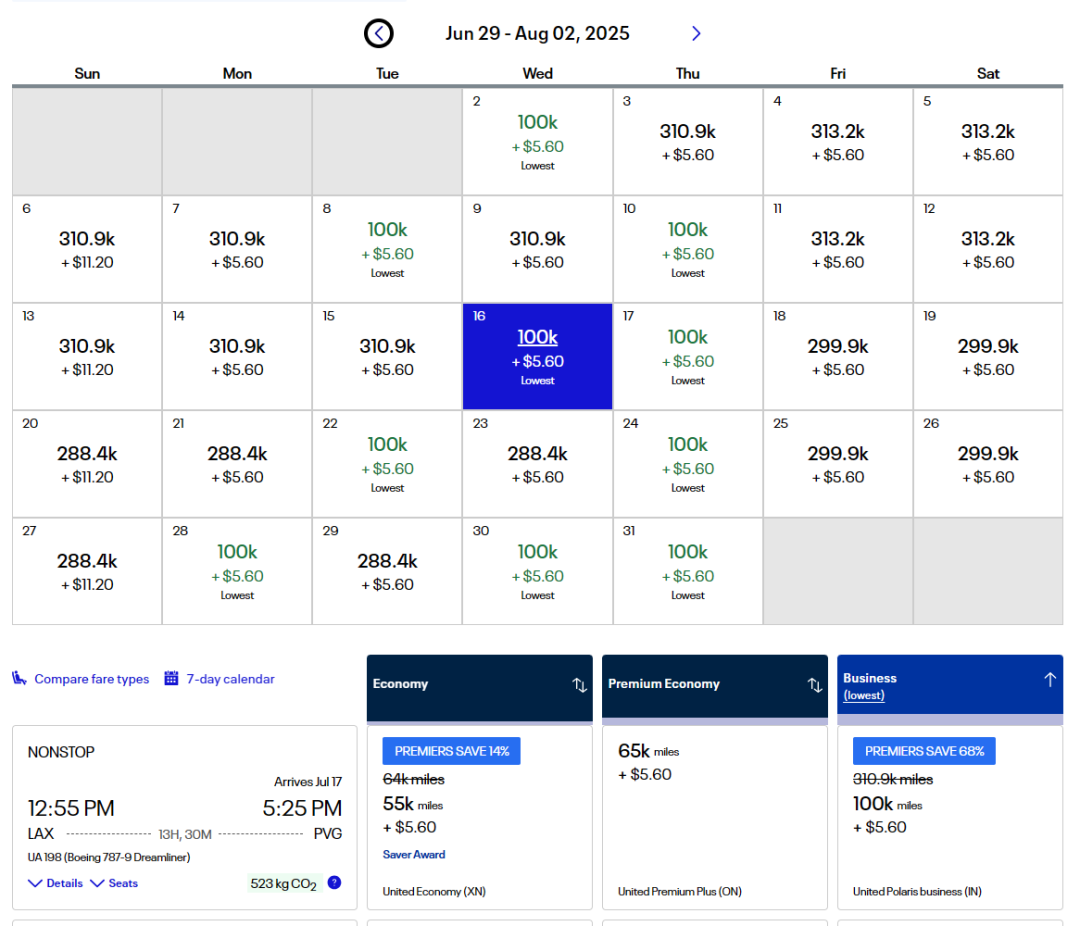
Task: Select the highlighted July 16 date
Action: pyautogui.click(x=537, y=356)
